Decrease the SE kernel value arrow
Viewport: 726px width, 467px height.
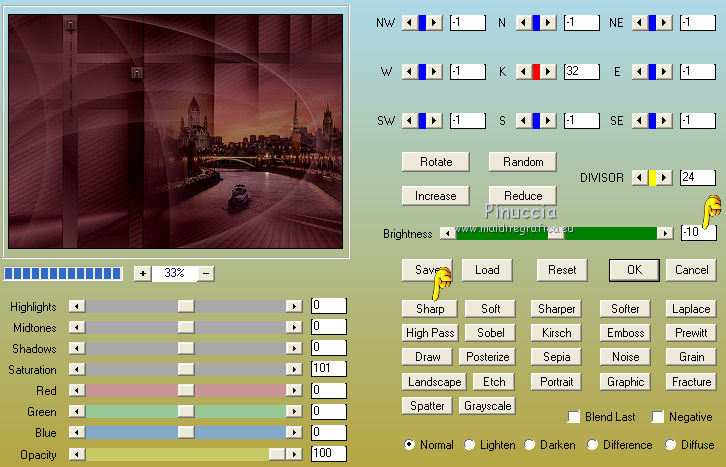639,121
